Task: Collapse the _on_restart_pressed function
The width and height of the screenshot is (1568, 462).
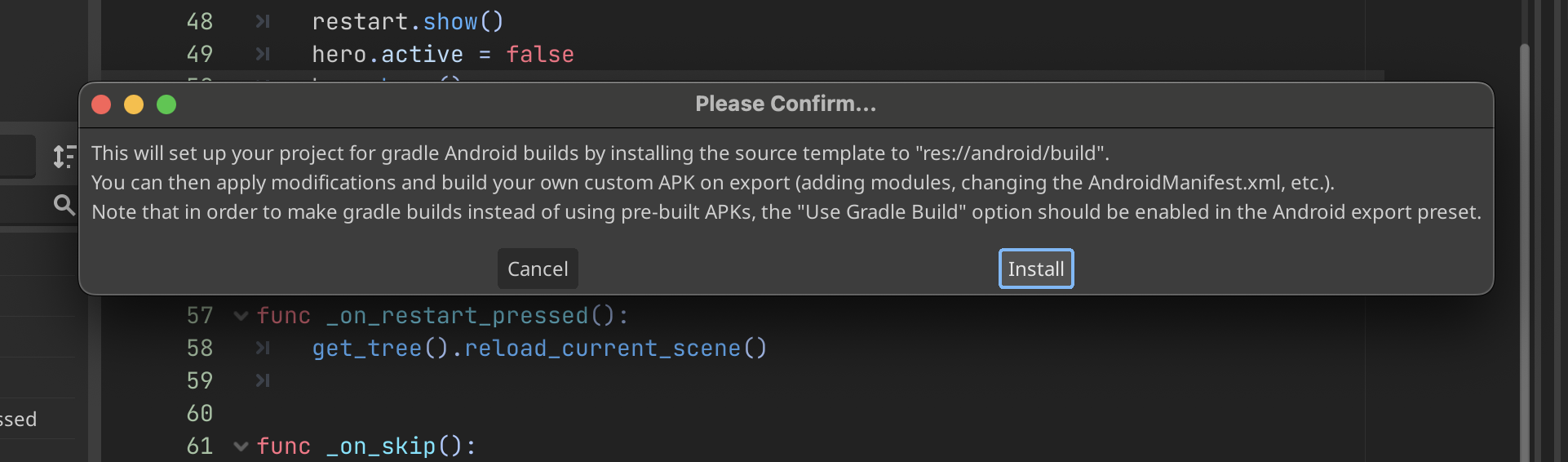Action: pyautogui.click(x=241, y=316)
